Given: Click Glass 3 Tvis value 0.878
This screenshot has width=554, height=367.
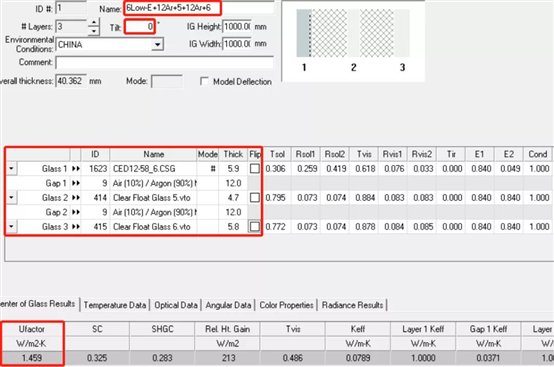Looking at the screenshot, I should (364, 227).
